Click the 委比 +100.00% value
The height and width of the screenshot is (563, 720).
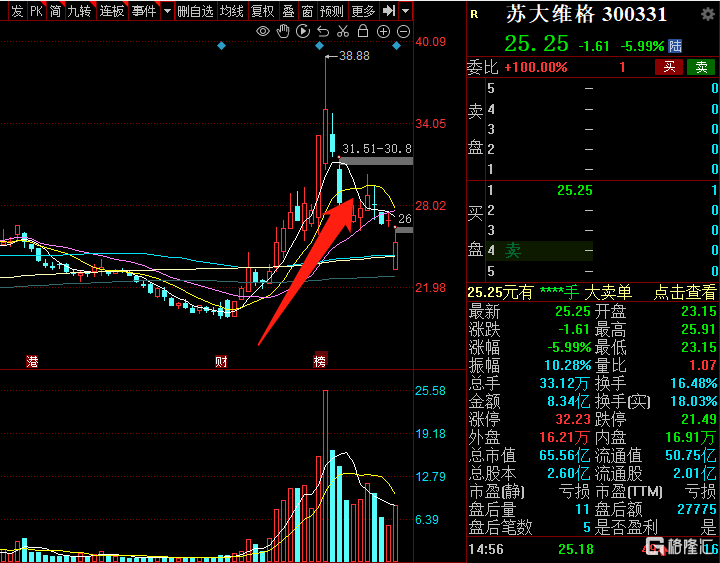[536, 68]
